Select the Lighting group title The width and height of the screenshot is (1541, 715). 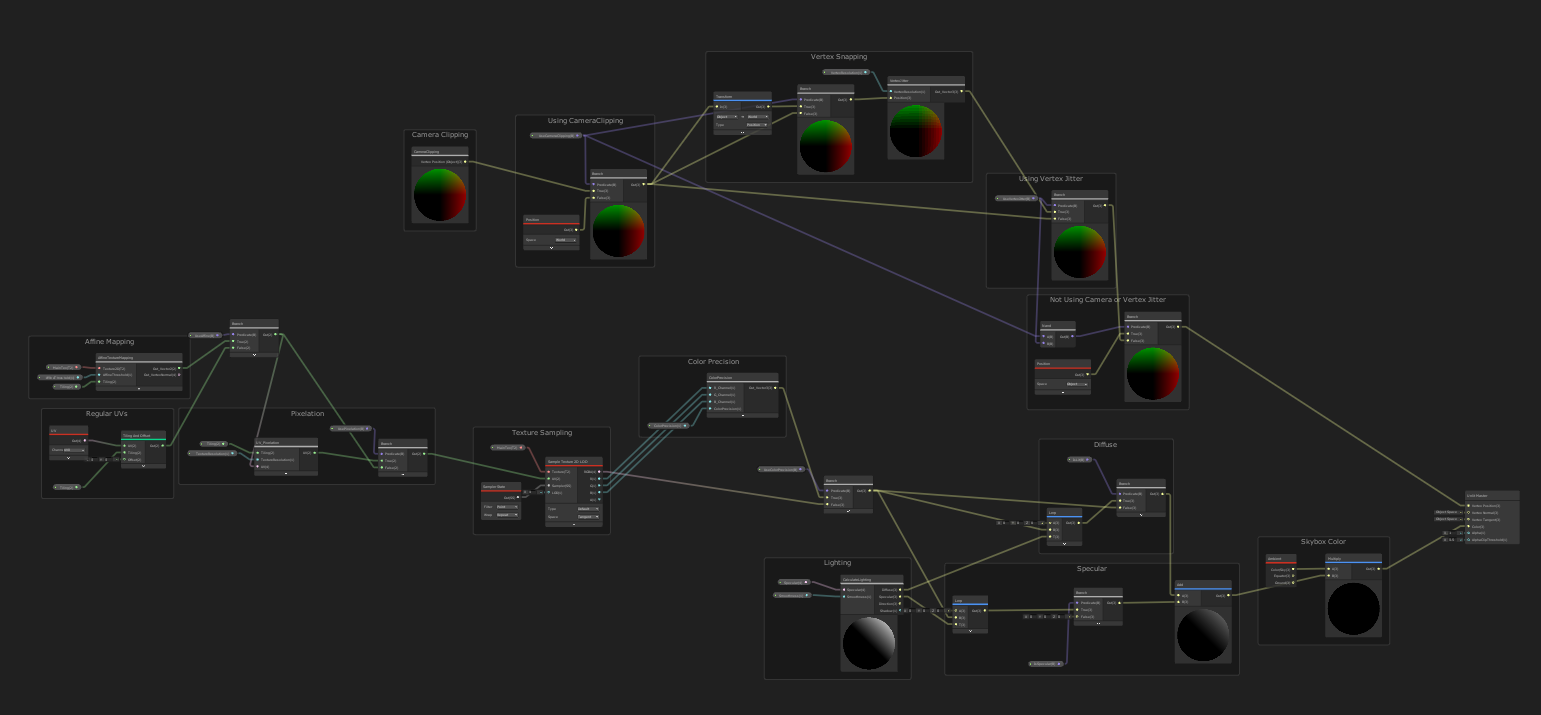[x=837, y=563]
